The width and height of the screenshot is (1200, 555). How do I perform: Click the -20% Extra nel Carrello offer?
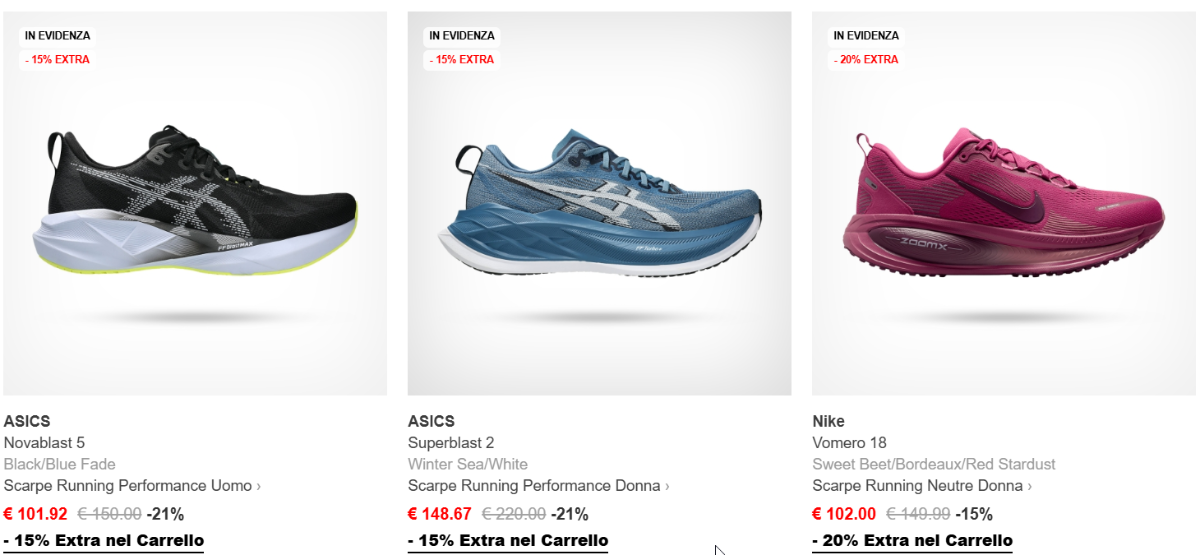(x=912, y=541)
